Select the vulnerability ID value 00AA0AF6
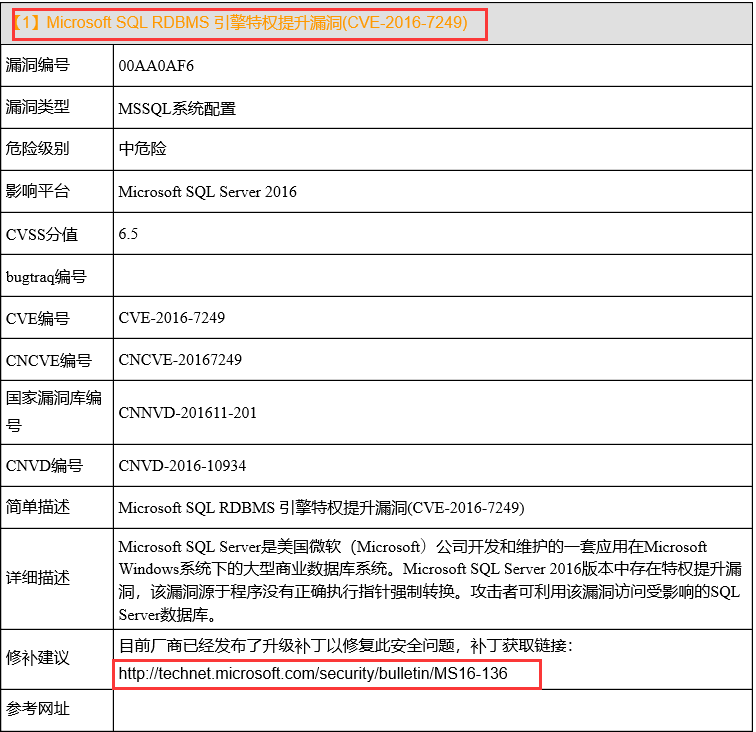The width and height of the screenshot is (756, 732). click(x=156, y=66)
